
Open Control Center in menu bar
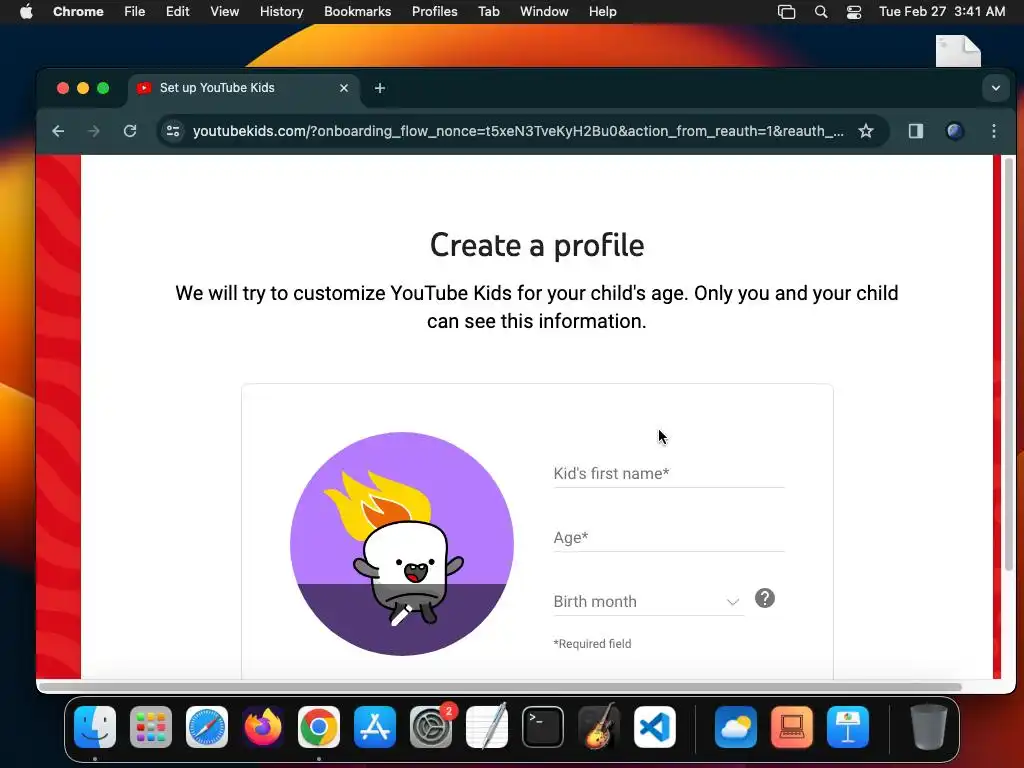click(854, 12)
